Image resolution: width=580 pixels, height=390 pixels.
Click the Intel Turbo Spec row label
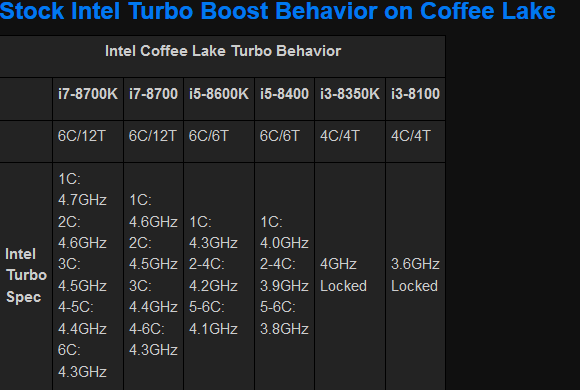(x=26, y=275)
